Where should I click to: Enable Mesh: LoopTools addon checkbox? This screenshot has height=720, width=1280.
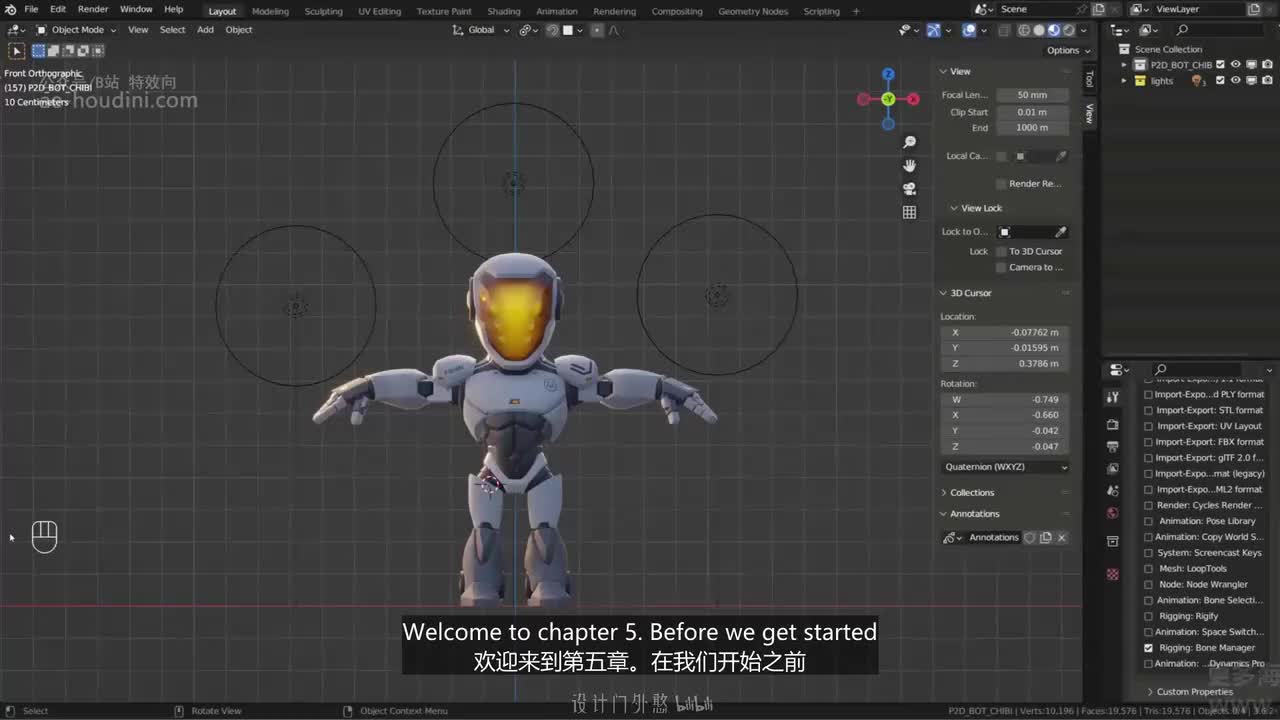click(1148, 569)
